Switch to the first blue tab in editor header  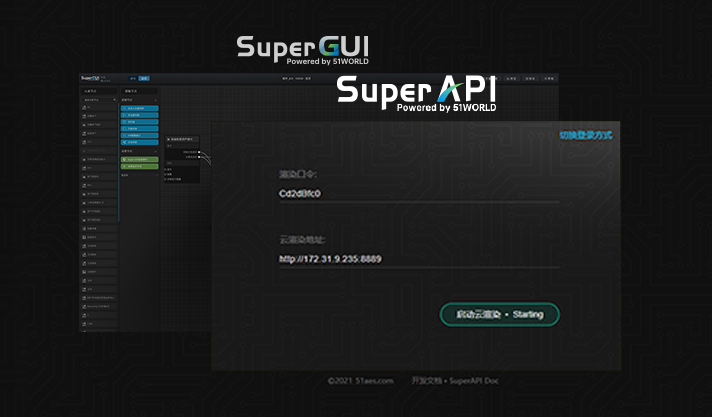[133, 77]
